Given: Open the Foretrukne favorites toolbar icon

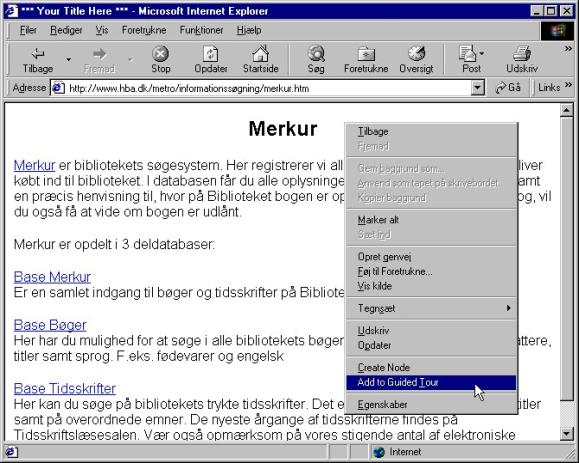Looking at the screenshot, I should coord(366,59).
